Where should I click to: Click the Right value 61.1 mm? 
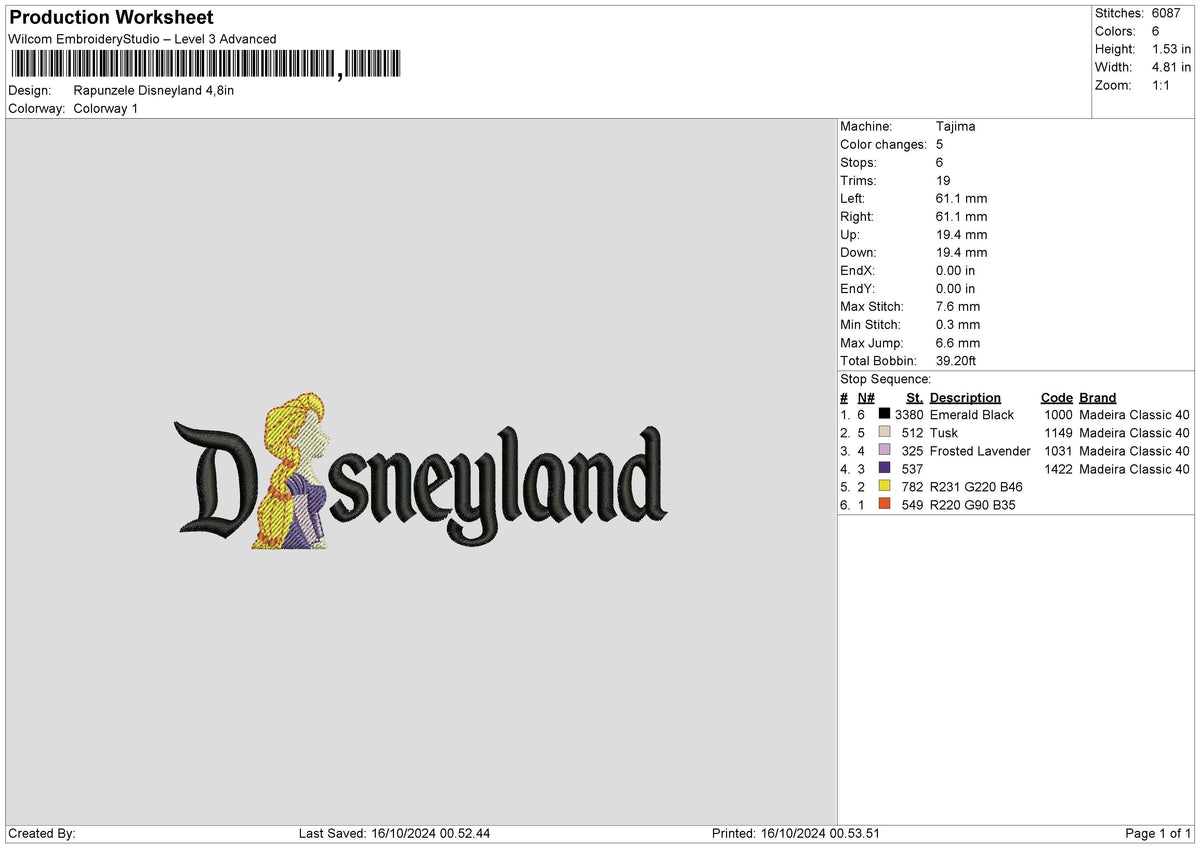(961, 216)
